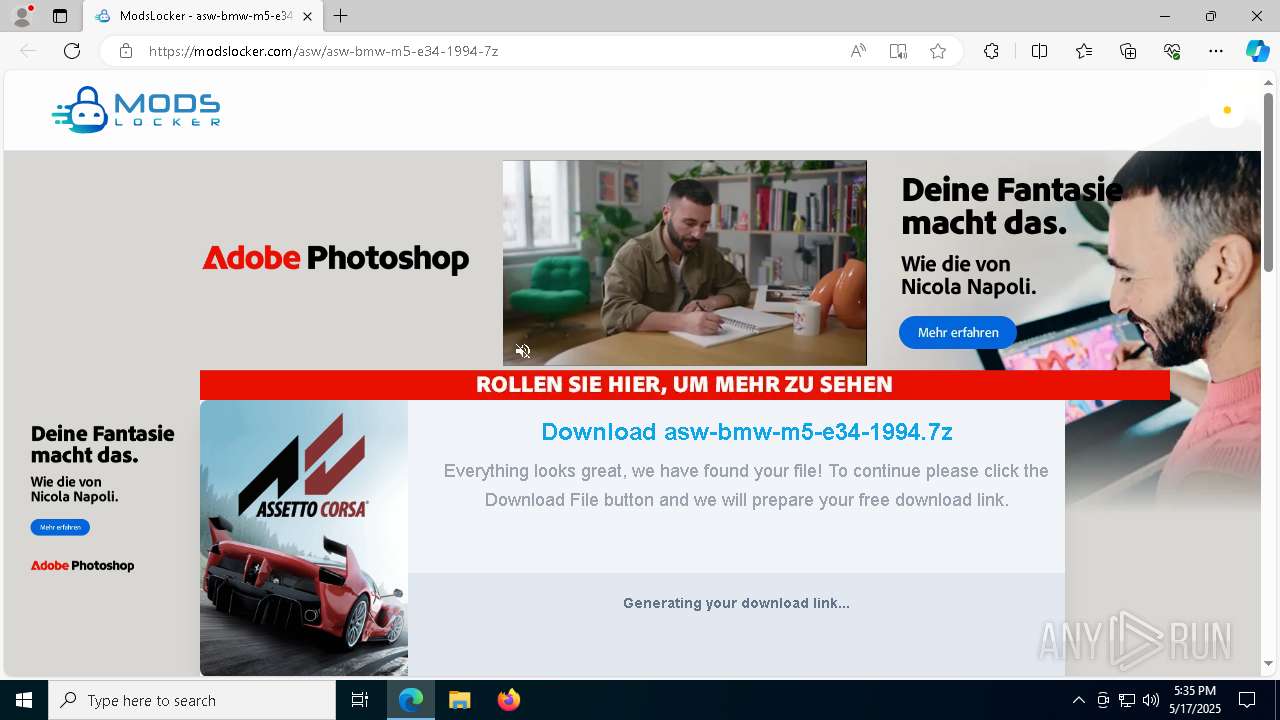Open the taskbar clock and date
The height and width of the screenshot is (720, 1280).
(x=1195, y=700)
